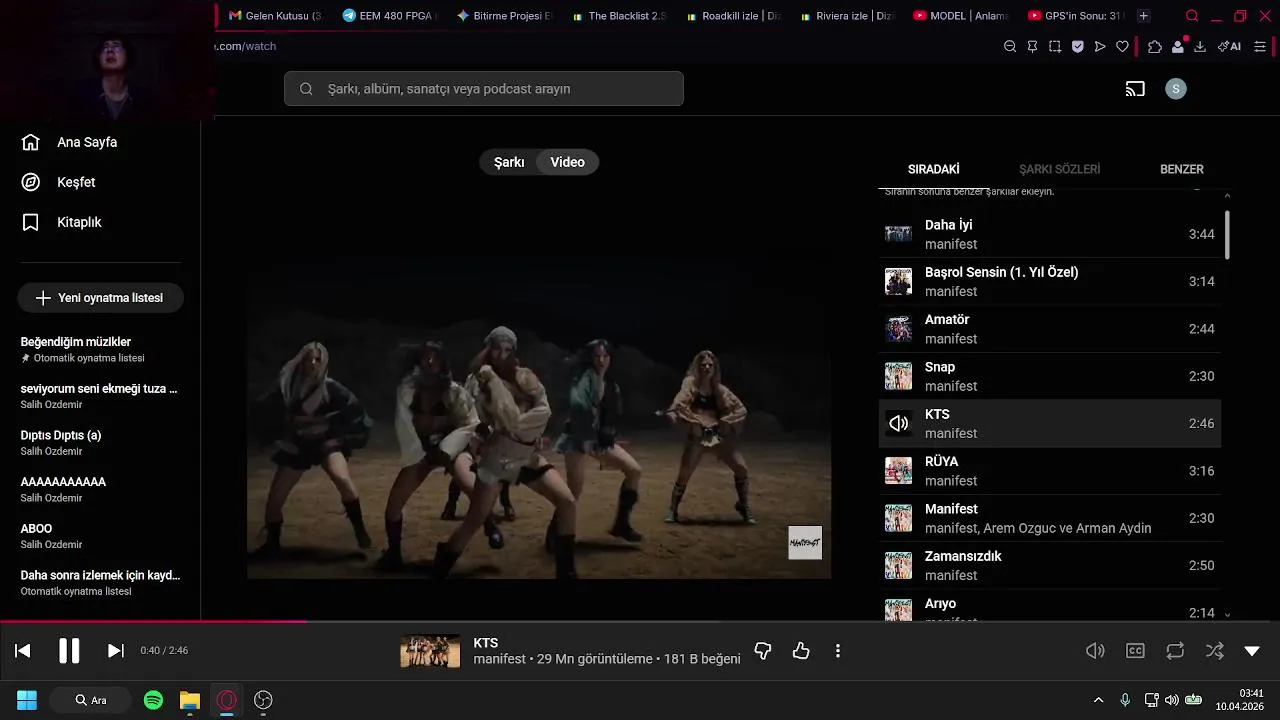Click the Opera flow send arrow icon
1280x720 pixels.
pyautogui.click(x=1100, y=46)
